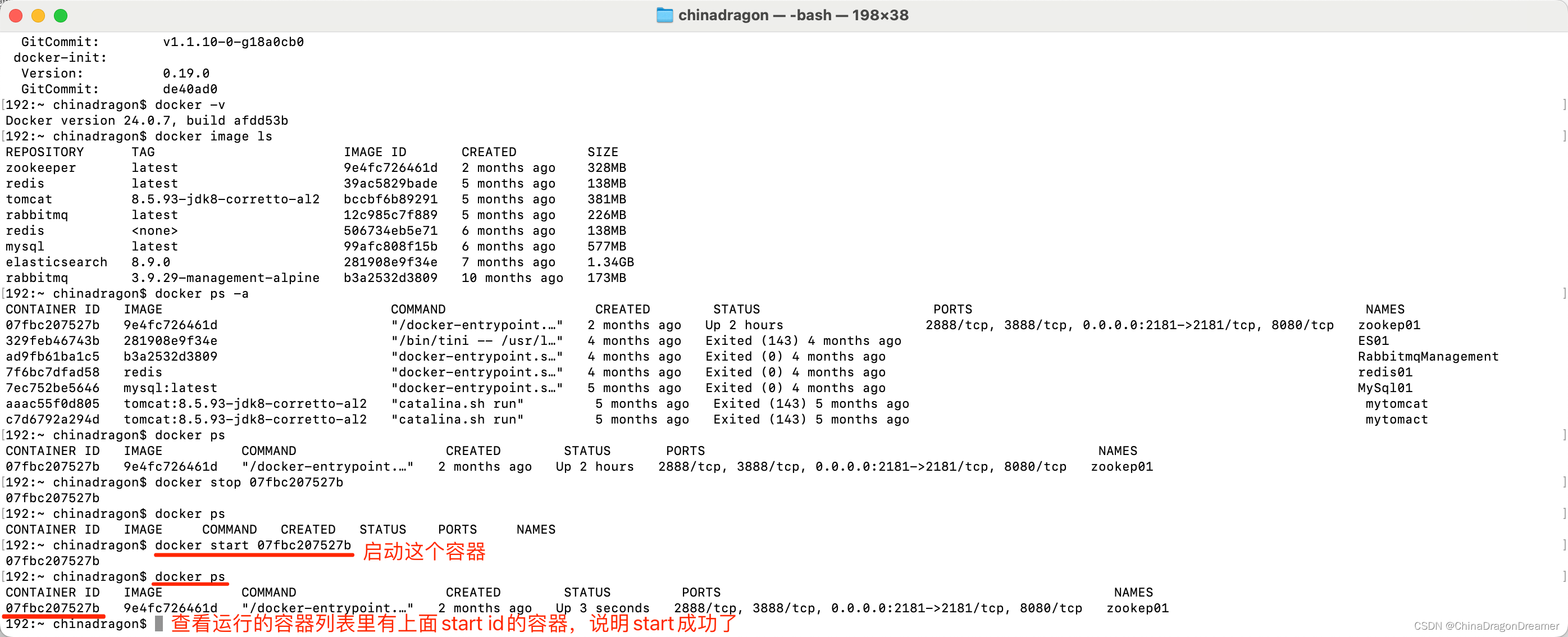
Task: Click container ID '7ec752be5646'
Action: click(52, 388)
